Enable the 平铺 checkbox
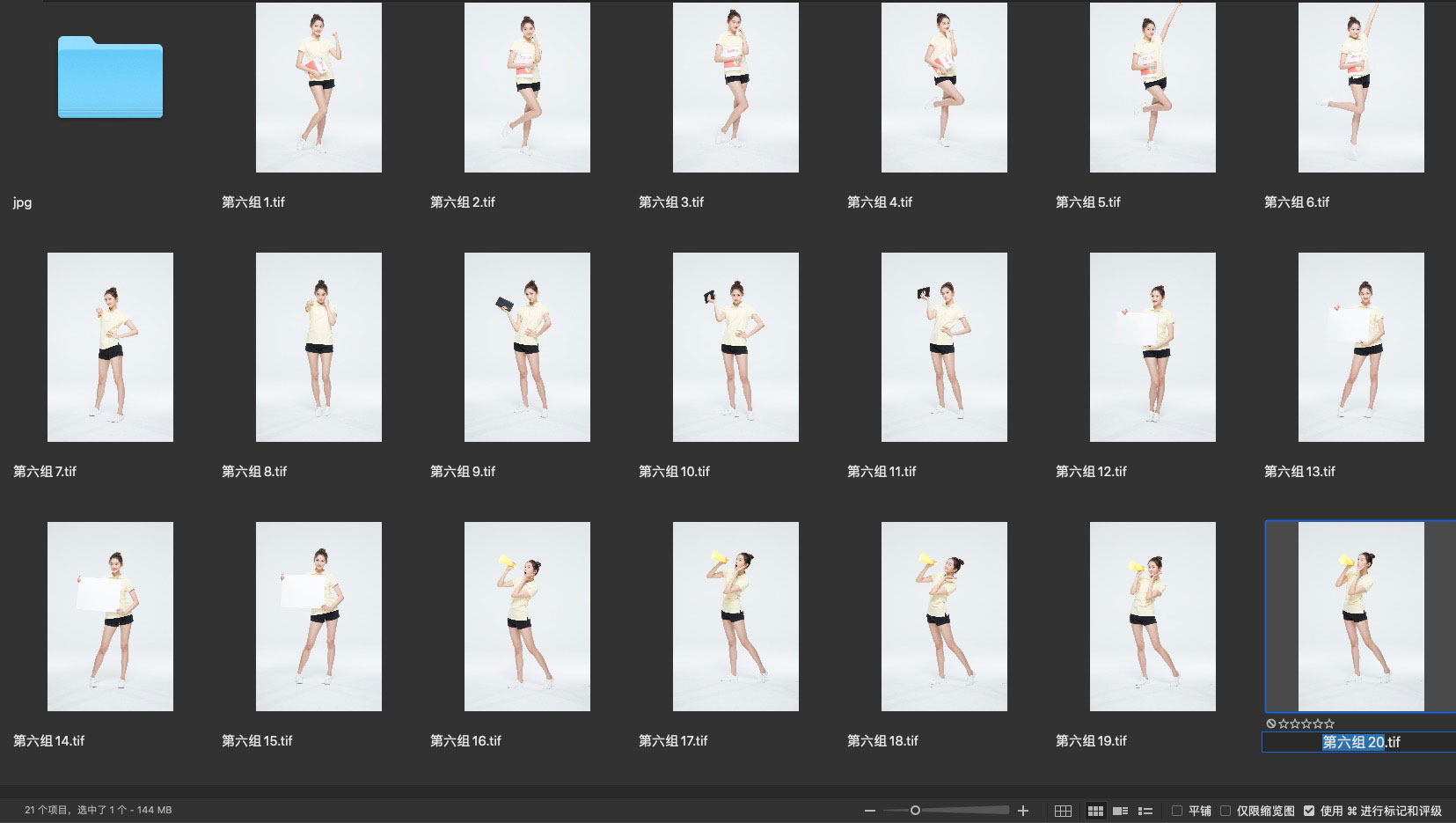Image resolution: width=1456 pixels, height=823 pixels. (1177, 811)
